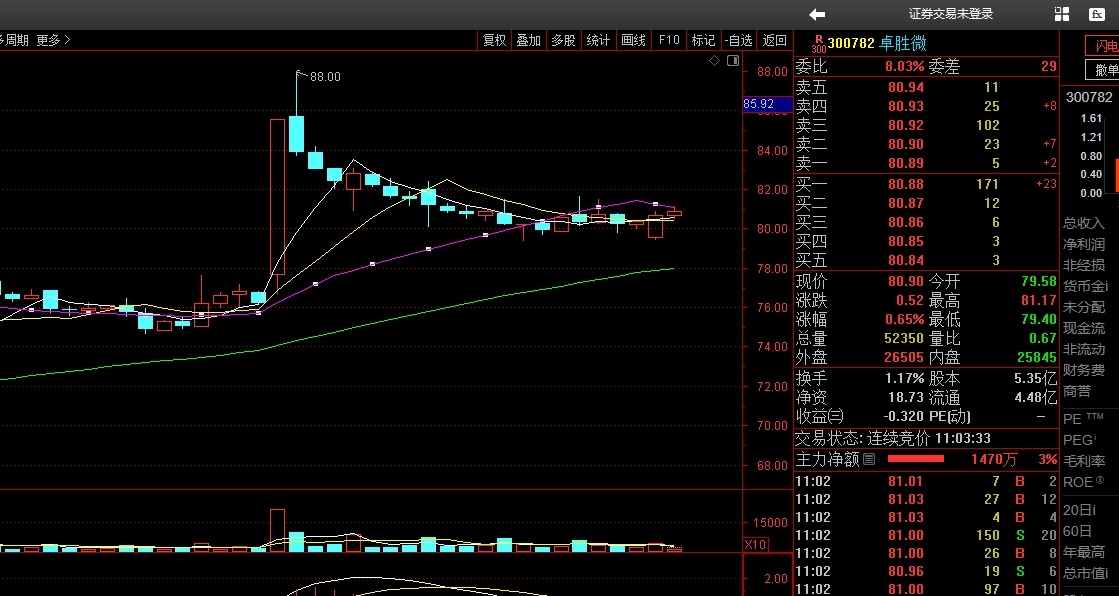This screenshot has width=1119, height=596.
Task: Toggle the side panel icon beside the diamond
Action: tap(733, 61)
